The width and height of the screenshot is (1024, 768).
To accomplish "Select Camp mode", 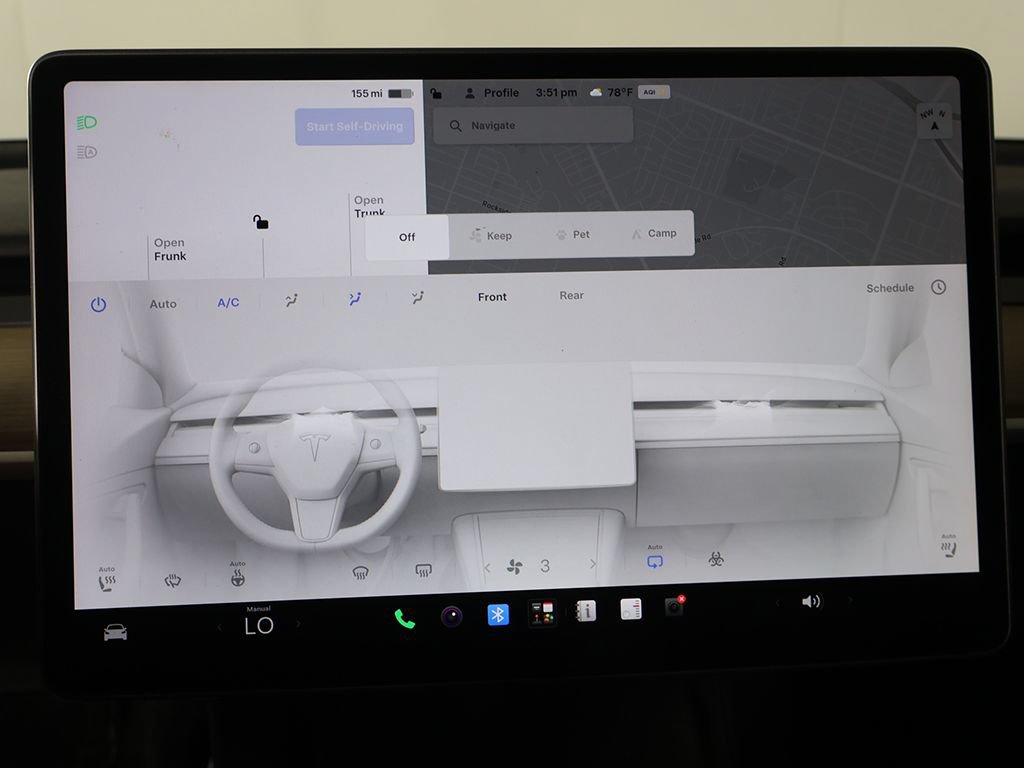I will coord(654,233).
